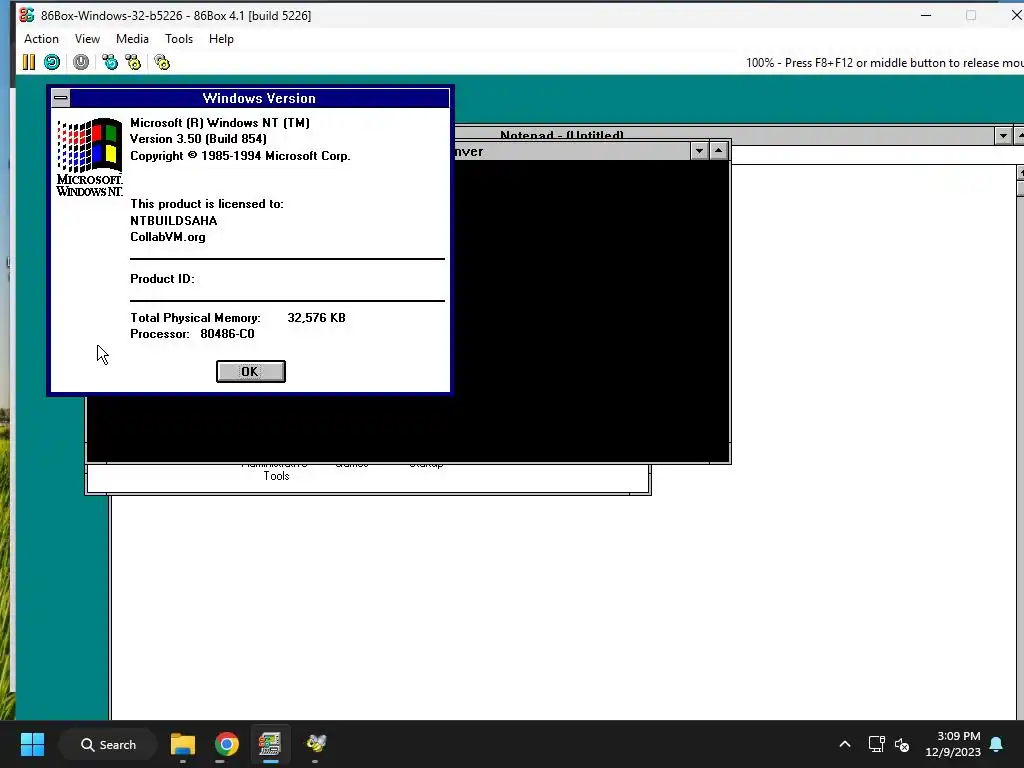Open the clock showing 3:09 PM
This screenshot has width=1024, height=768.
953,744
